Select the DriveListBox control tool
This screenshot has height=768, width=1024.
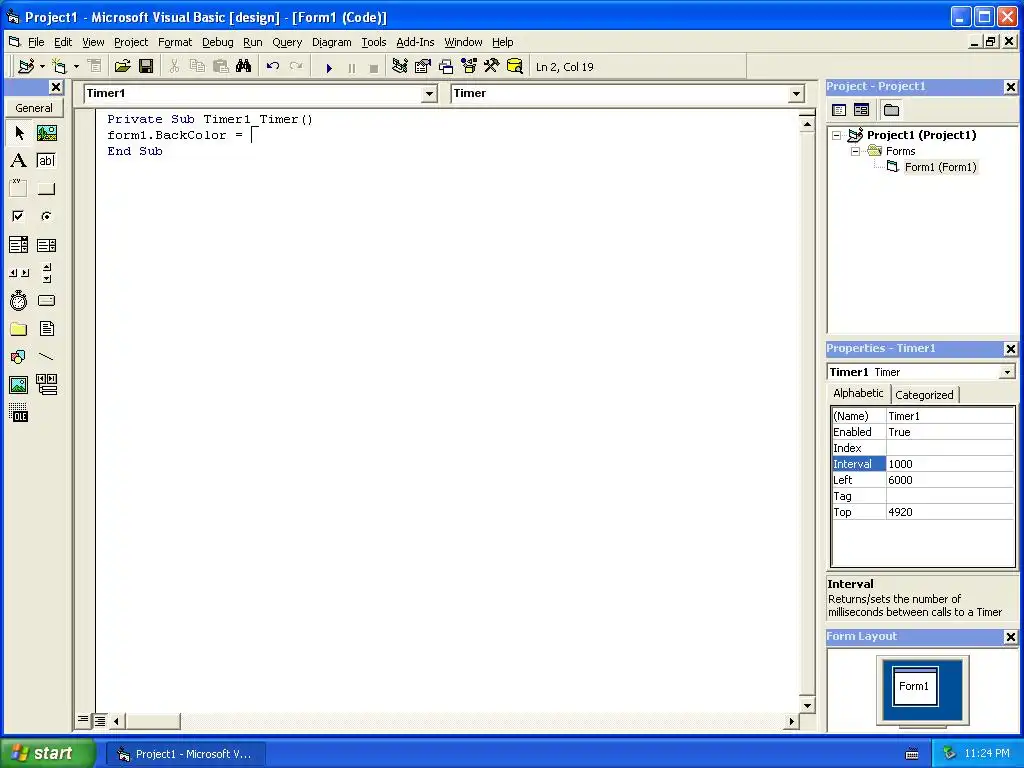pos(46,301)
